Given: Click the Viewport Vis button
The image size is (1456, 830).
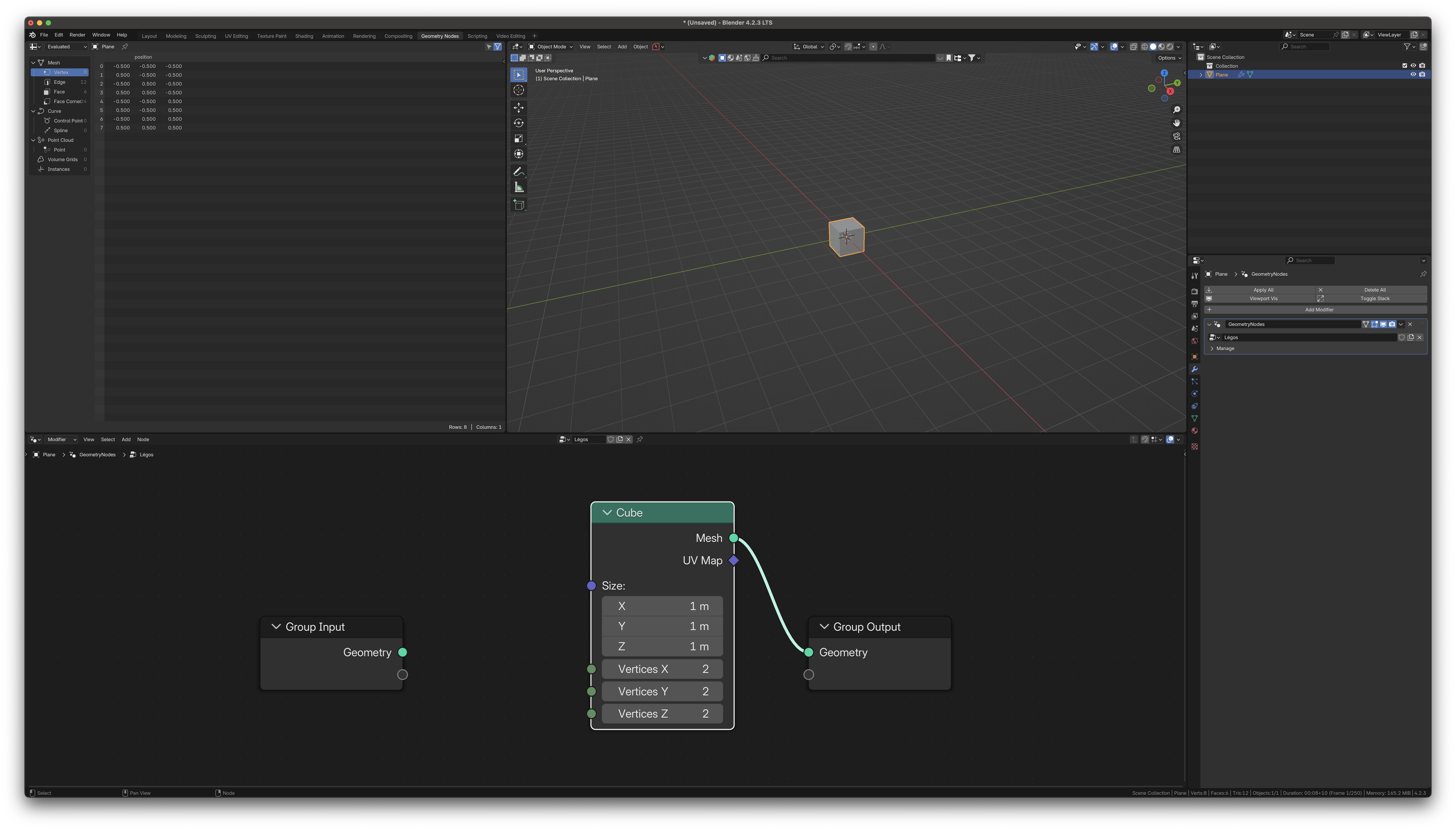Looking at the screenshot, I should pyautogui.click(x=1260, y=299).
